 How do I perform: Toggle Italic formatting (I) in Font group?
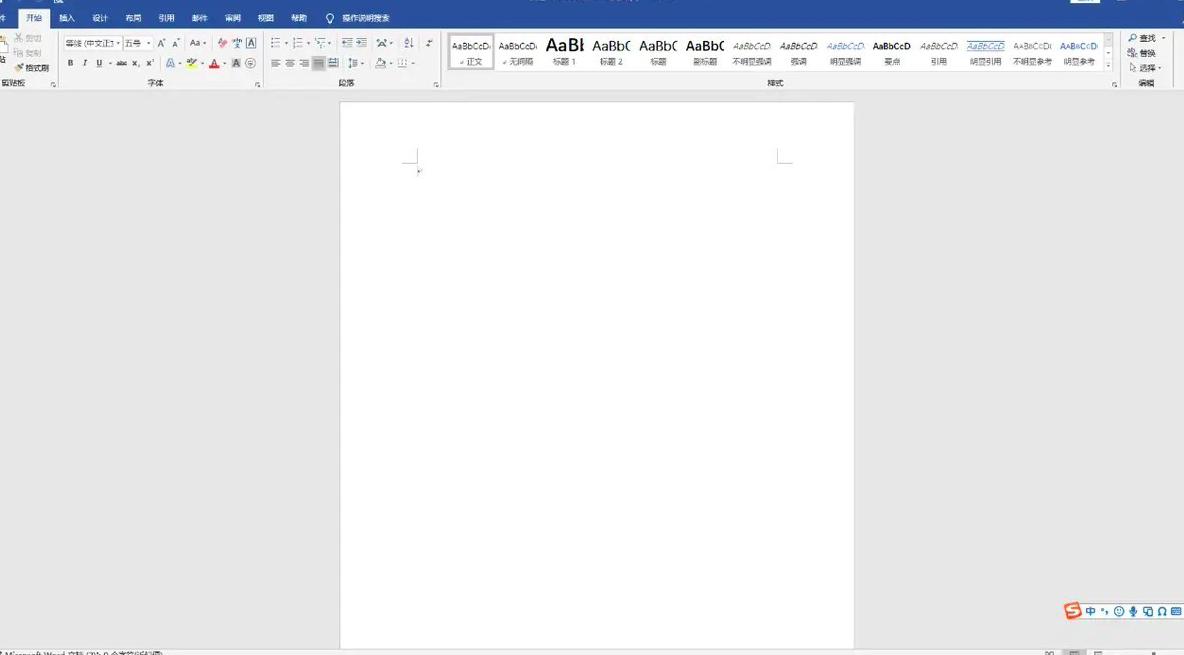pyautogui.click(x=85, y=63)
